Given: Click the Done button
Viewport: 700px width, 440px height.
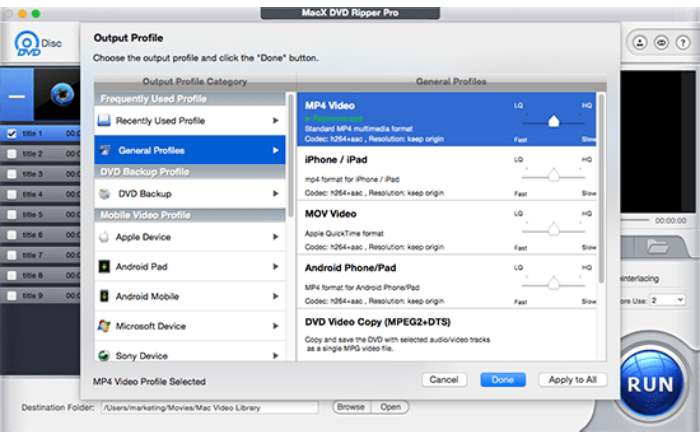Looking at the screenshot, I should [x=503, y=380].
